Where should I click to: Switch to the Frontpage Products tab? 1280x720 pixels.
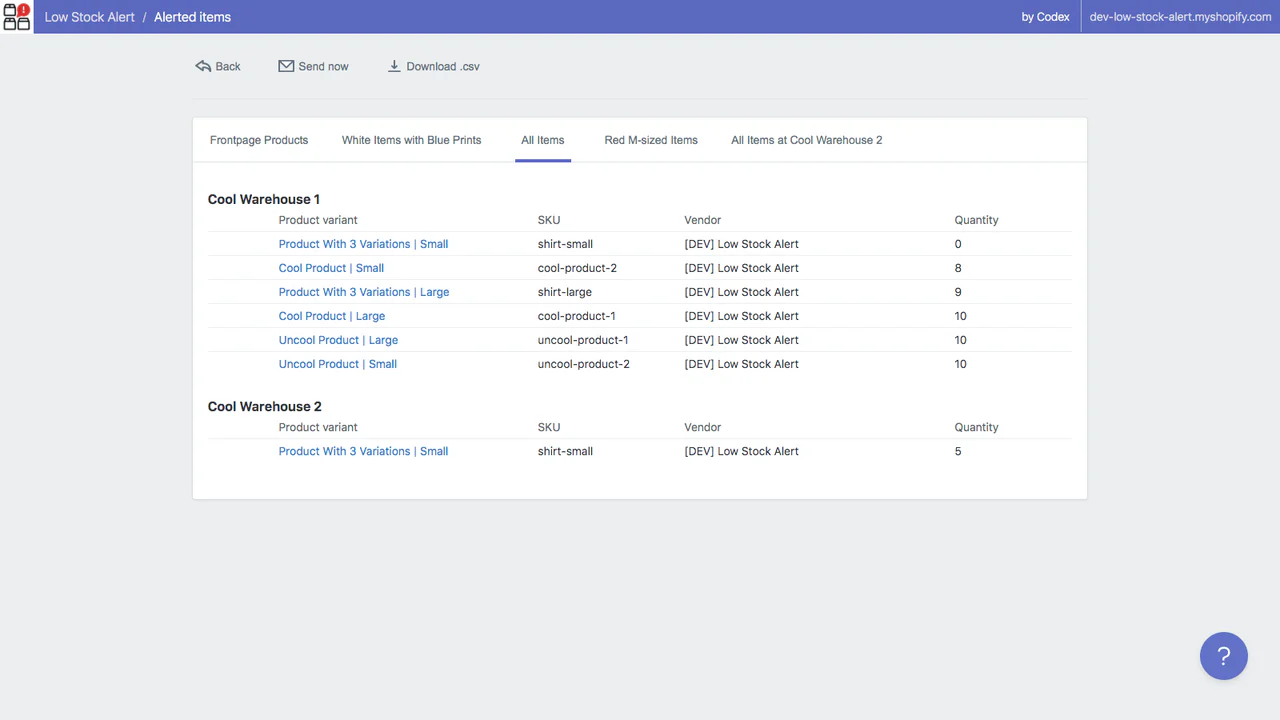[x=259, y=140]
